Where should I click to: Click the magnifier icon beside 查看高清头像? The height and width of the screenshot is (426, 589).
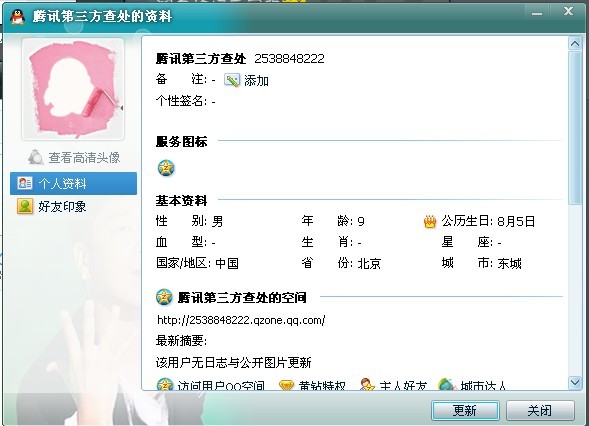pos(36,157)
